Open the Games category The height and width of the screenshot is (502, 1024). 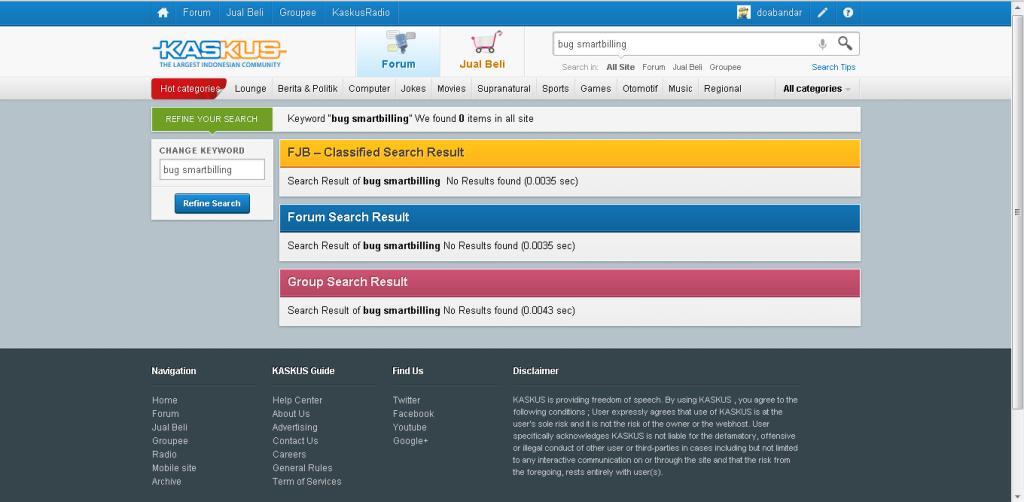[x=596, y=89]
